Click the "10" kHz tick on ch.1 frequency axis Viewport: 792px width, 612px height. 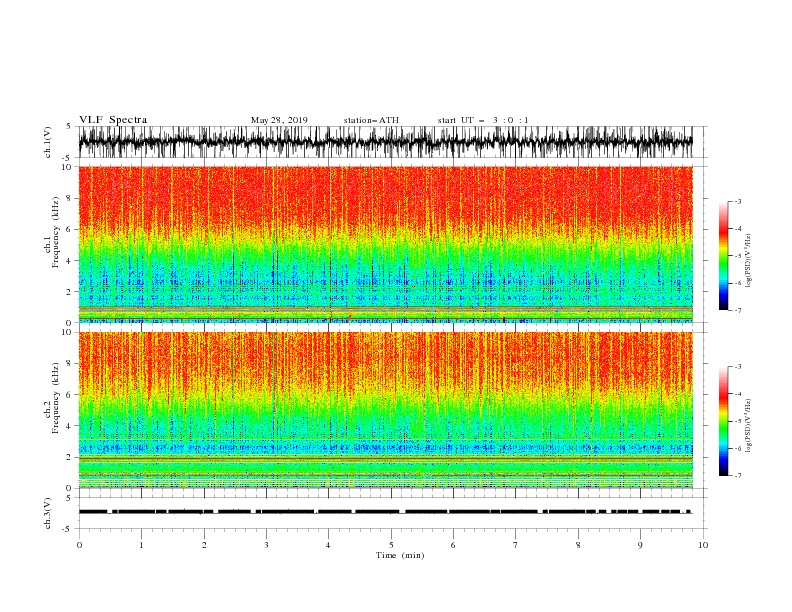(x=67, y=167)
